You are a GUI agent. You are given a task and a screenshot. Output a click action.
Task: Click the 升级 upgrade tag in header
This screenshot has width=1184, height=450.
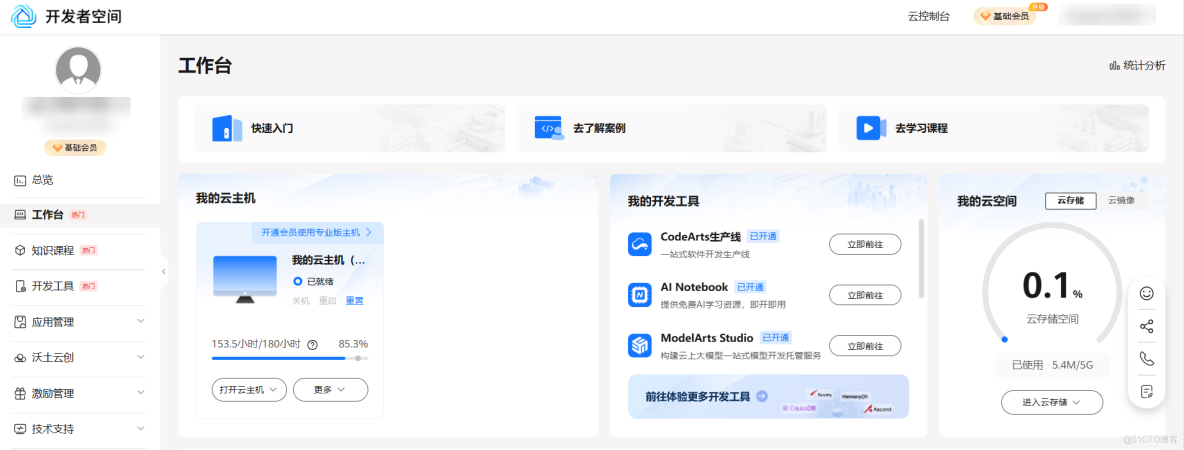pyautogui.click(x=1038, y=7)
